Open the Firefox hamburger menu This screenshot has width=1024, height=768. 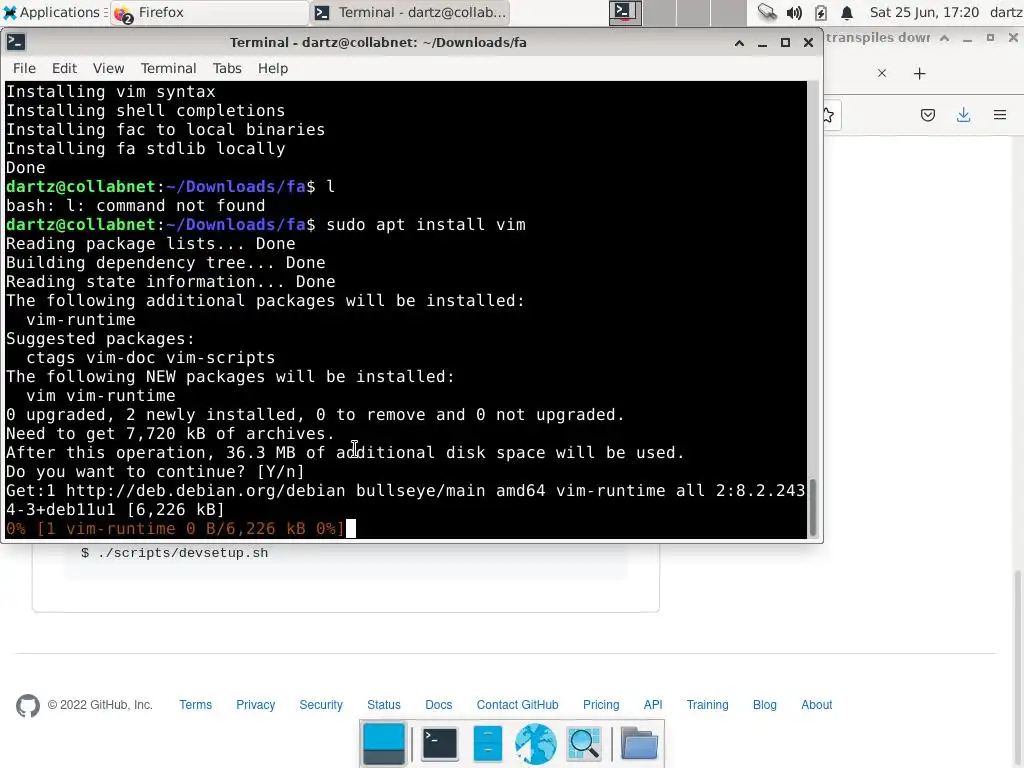tap(1000, 116)
